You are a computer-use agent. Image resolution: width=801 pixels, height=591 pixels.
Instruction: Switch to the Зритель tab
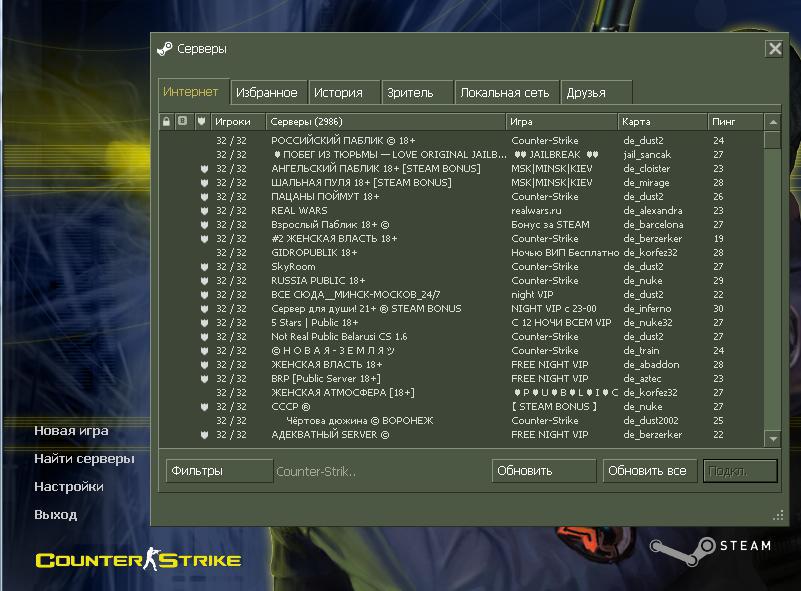coord(417,92)
